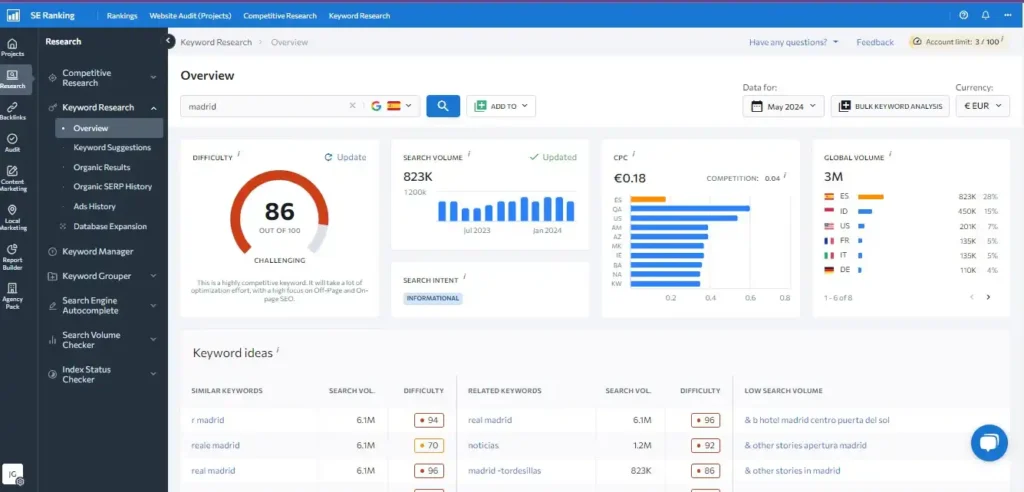
Task: Clear the madrid keyword with X
Action: click(353, 106)
